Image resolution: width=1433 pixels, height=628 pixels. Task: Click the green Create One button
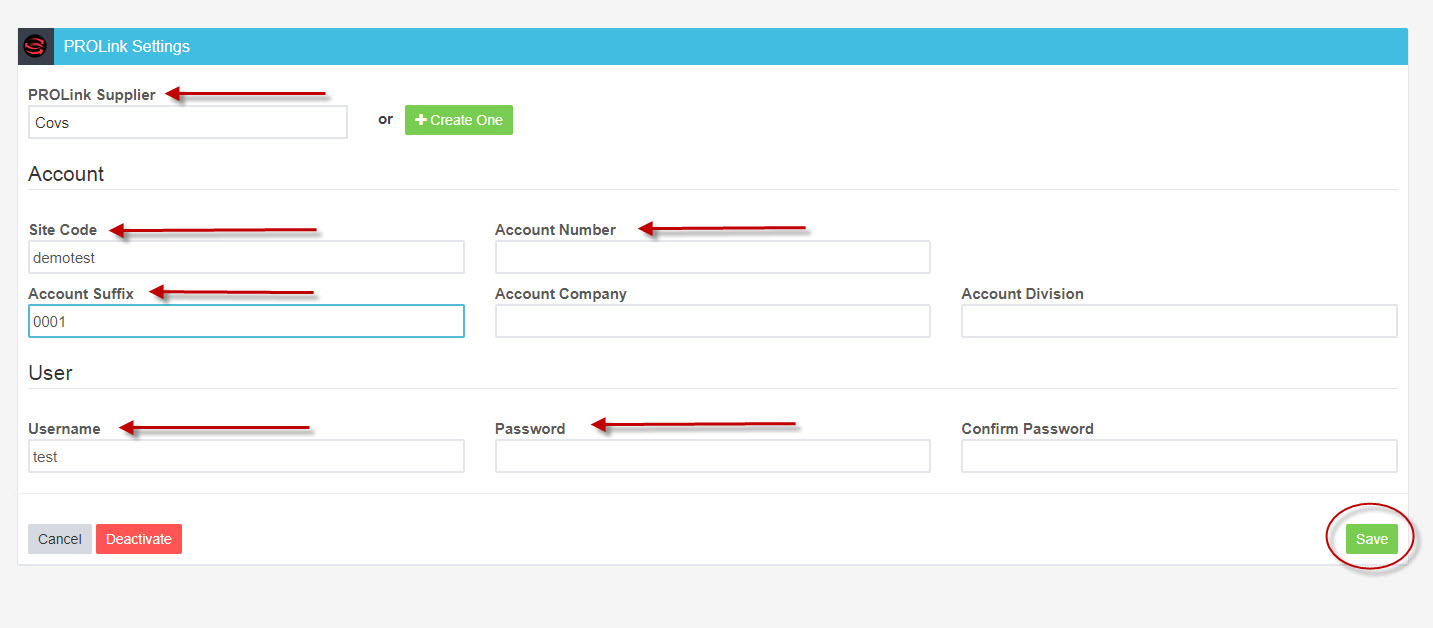(459, 120)
